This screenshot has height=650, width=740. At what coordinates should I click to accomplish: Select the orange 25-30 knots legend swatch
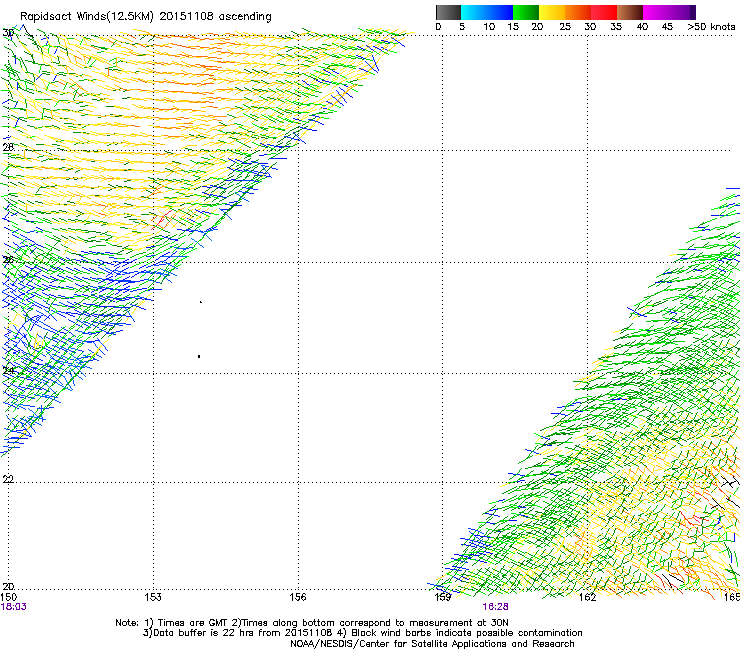578,12
